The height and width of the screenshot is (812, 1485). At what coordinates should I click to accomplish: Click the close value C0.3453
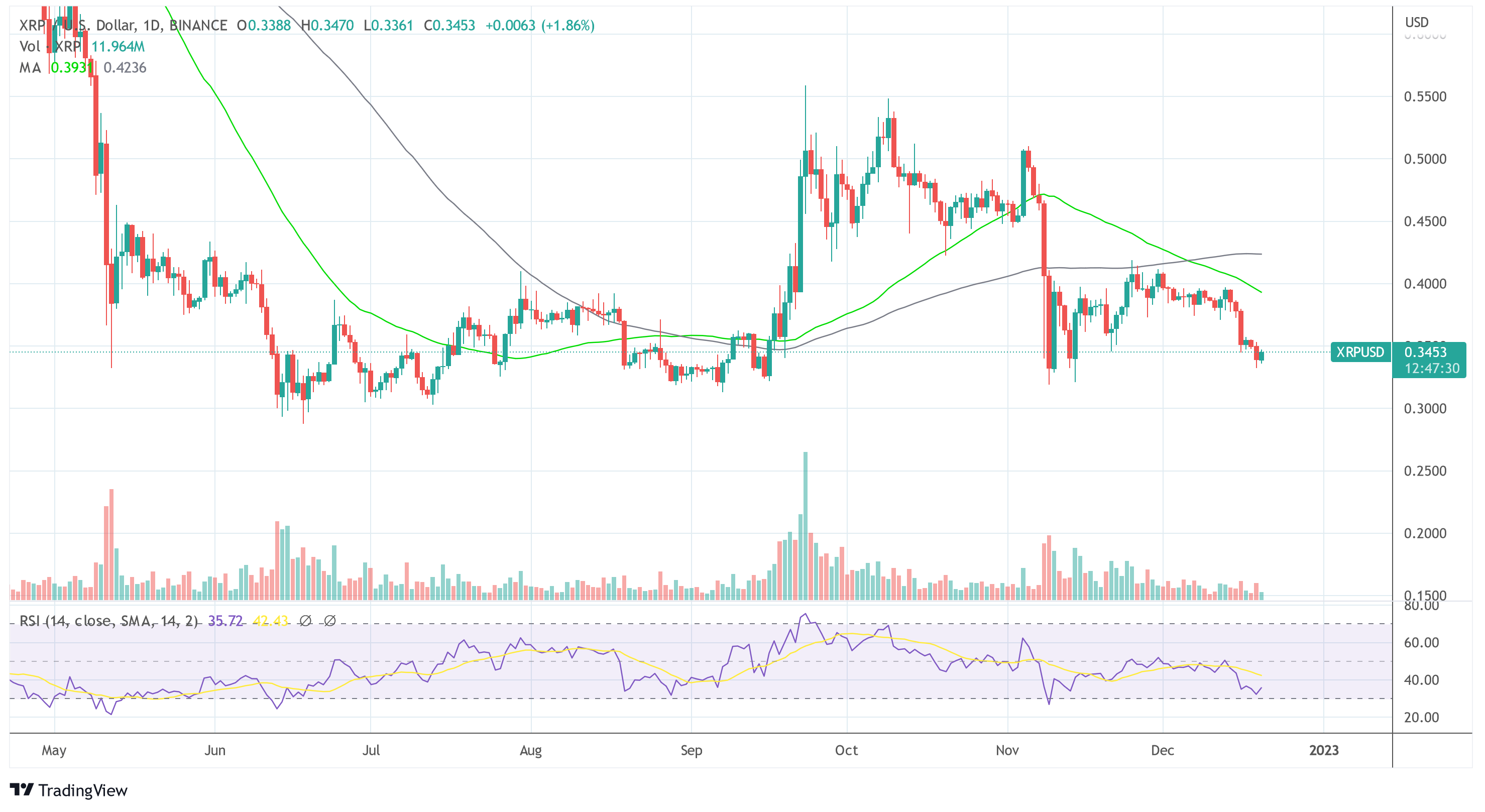[449, 25]
